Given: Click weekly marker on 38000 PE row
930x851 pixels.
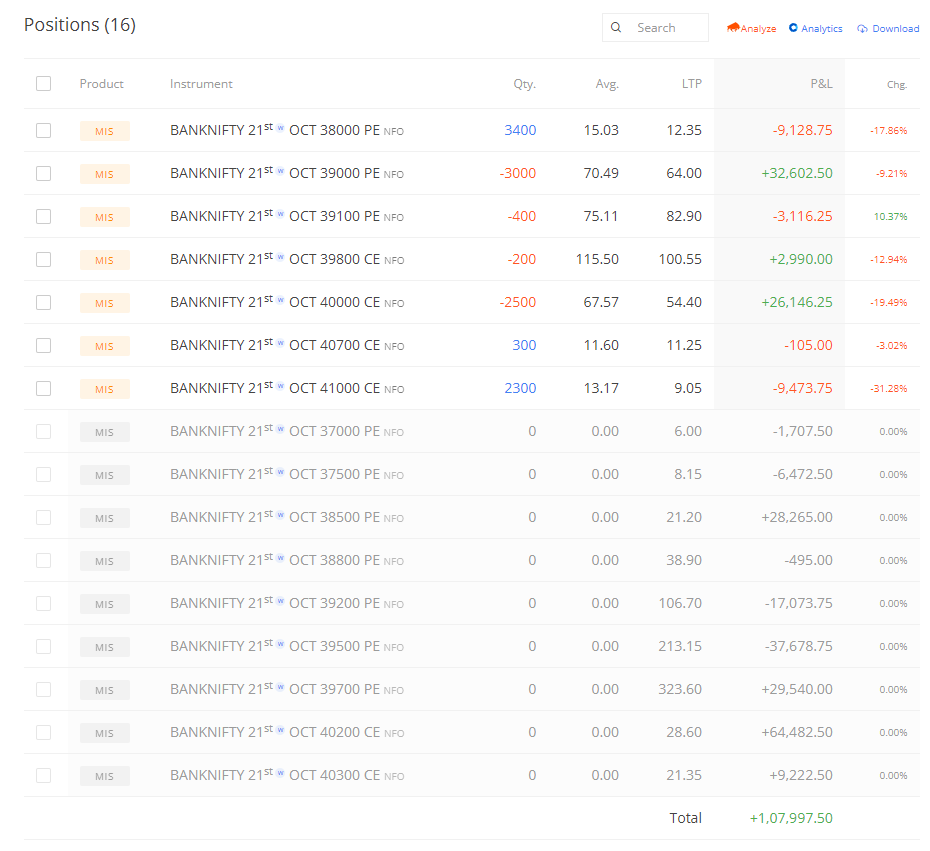Looking at the screenshot, I should [281, 128].
